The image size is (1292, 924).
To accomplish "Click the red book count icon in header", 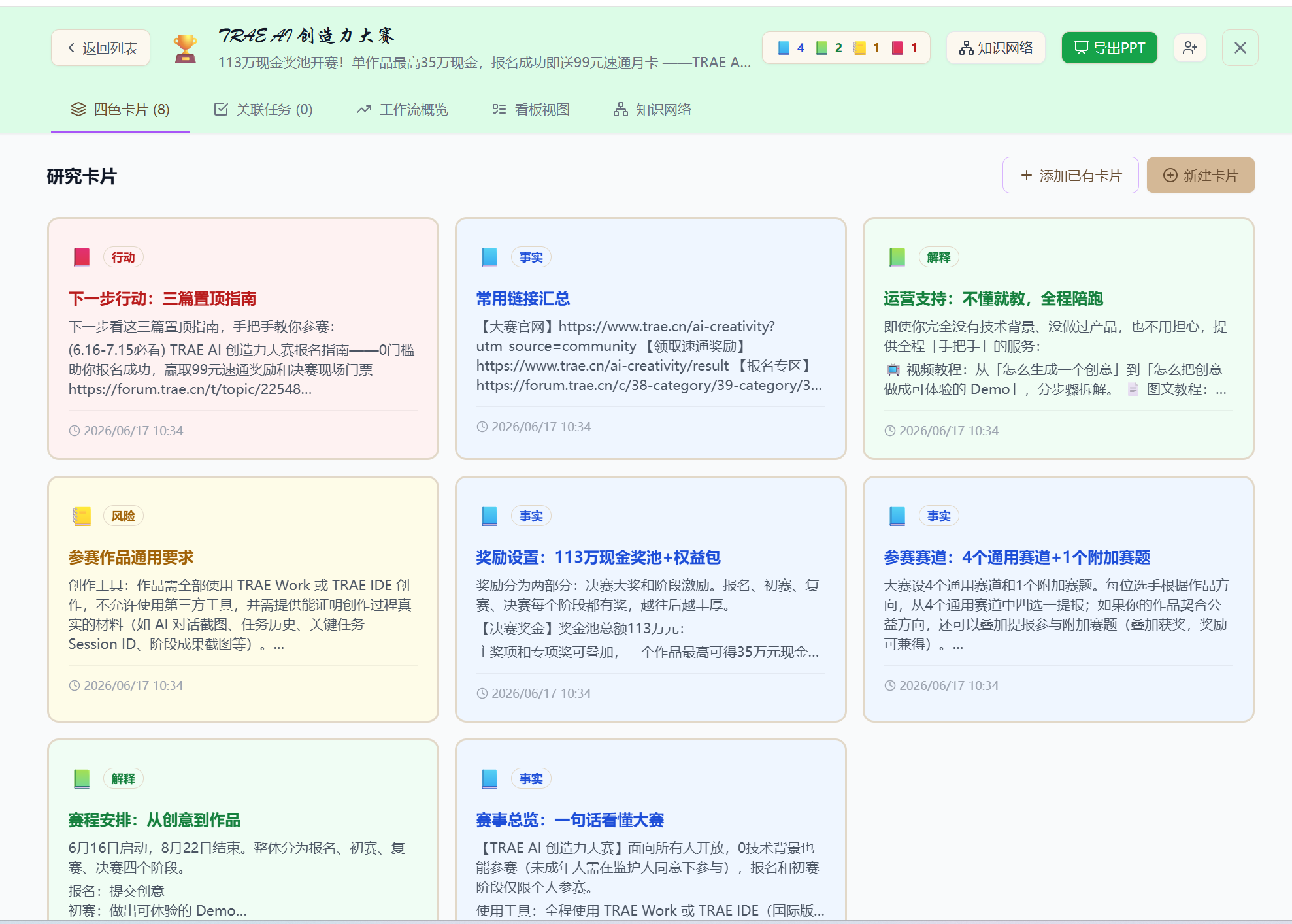I will point(897,48).
